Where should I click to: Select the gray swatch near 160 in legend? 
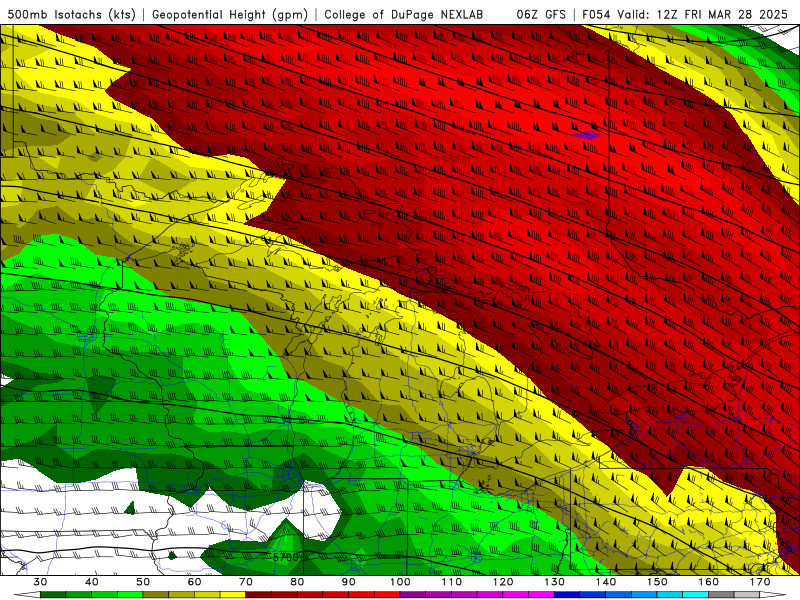tap(721, 594)
